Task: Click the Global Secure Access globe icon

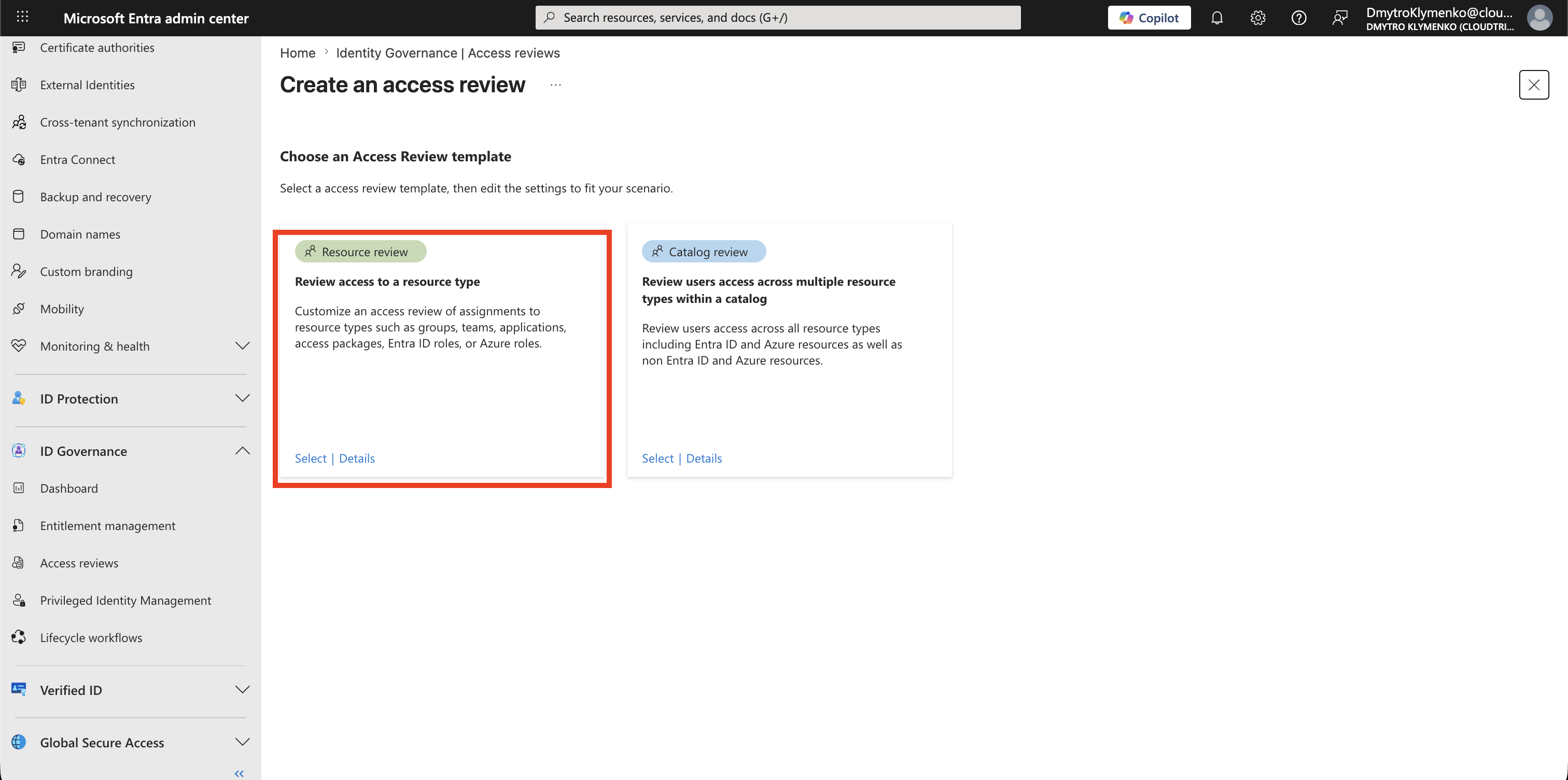Action: tap(19, 742)
